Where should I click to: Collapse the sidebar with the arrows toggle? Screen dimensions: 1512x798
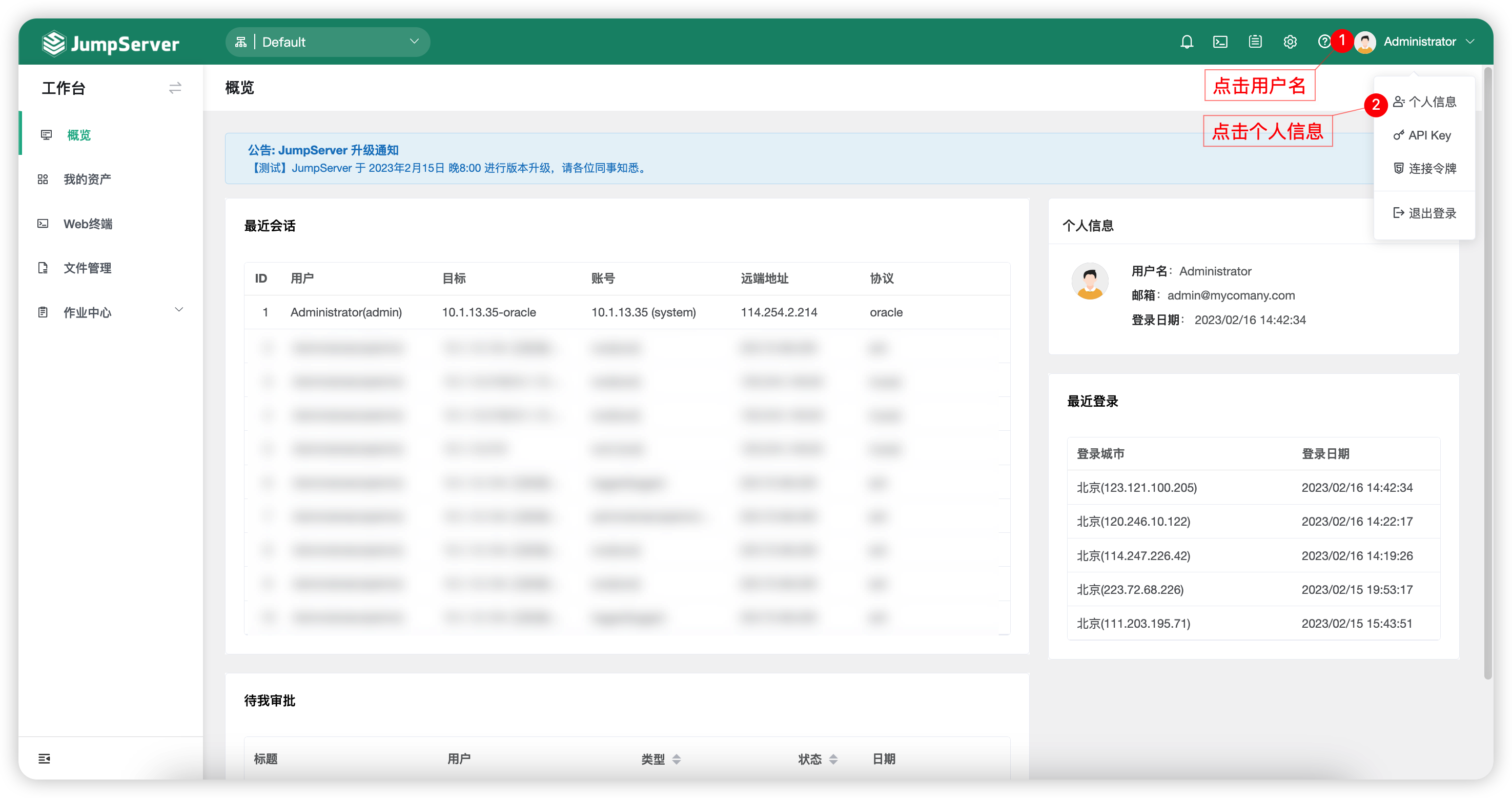pos(174,88)
